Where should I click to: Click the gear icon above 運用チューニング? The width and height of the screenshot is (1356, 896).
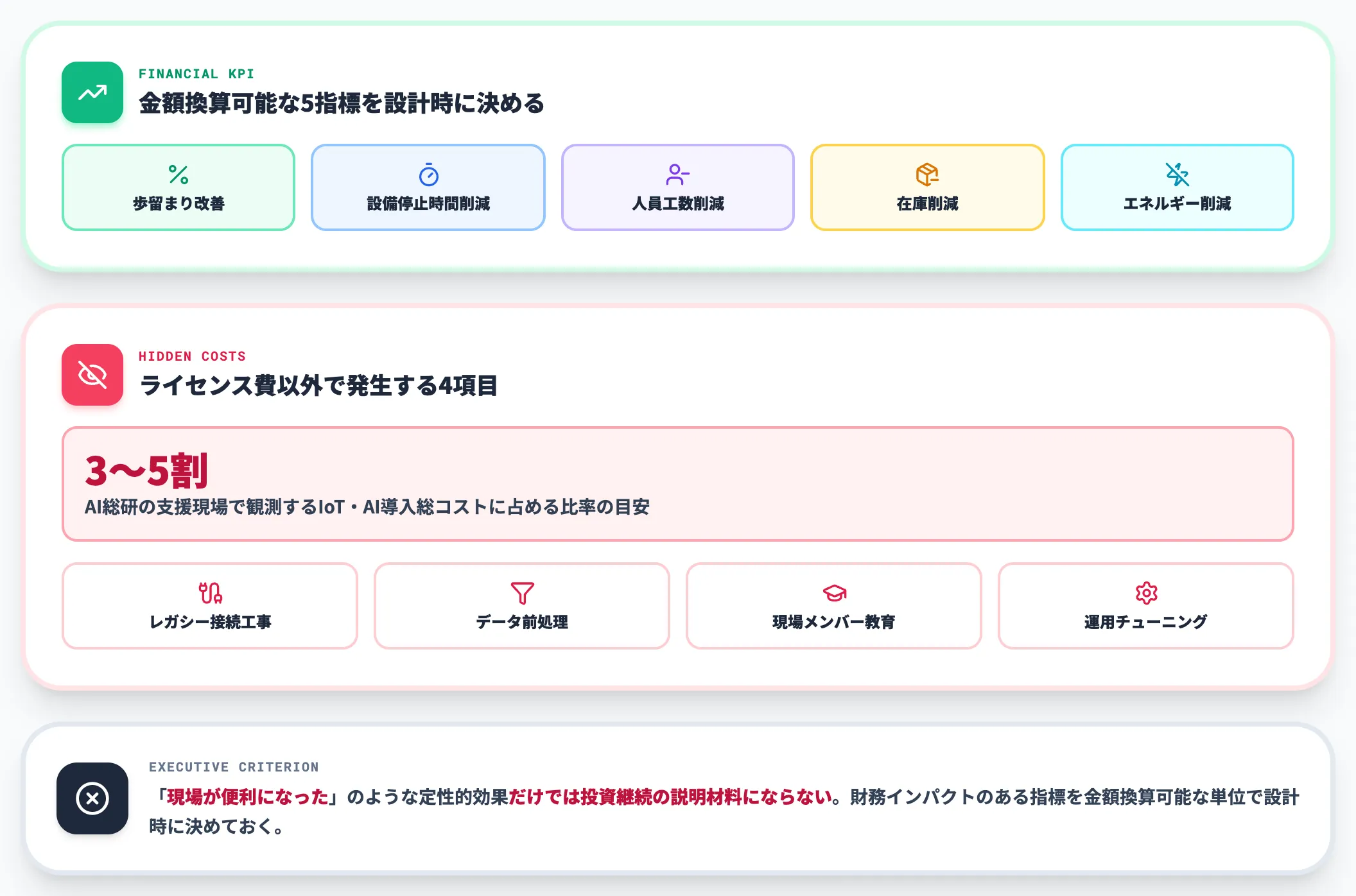click(1146, 593)
